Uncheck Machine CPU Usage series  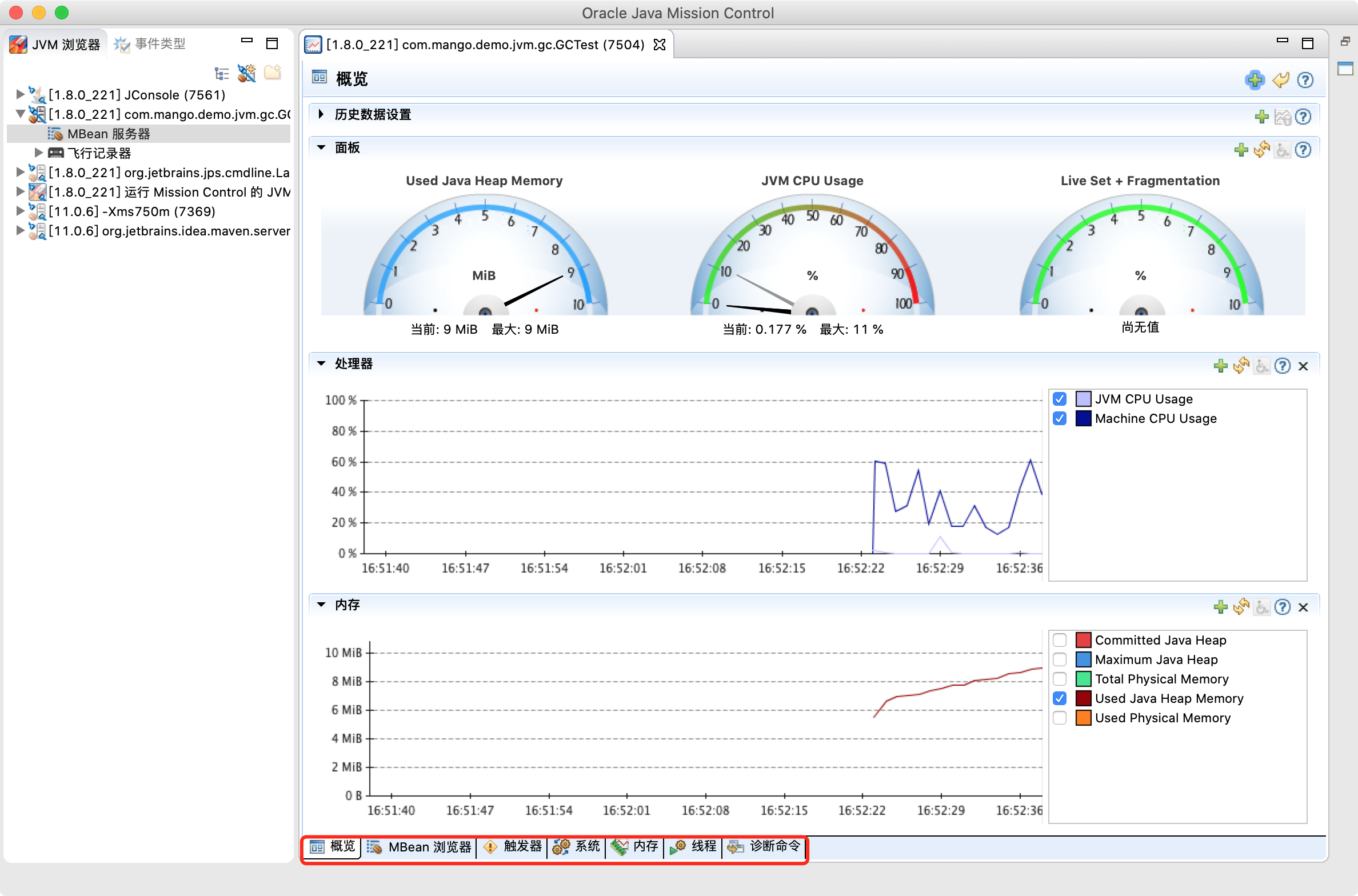tap(1060, 418)
